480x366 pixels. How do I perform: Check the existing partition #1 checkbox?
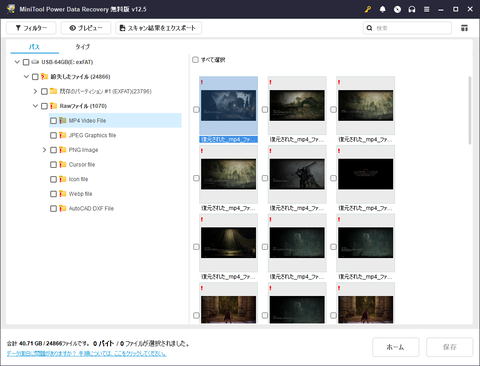pyautogui.click(x=44, y=91)
